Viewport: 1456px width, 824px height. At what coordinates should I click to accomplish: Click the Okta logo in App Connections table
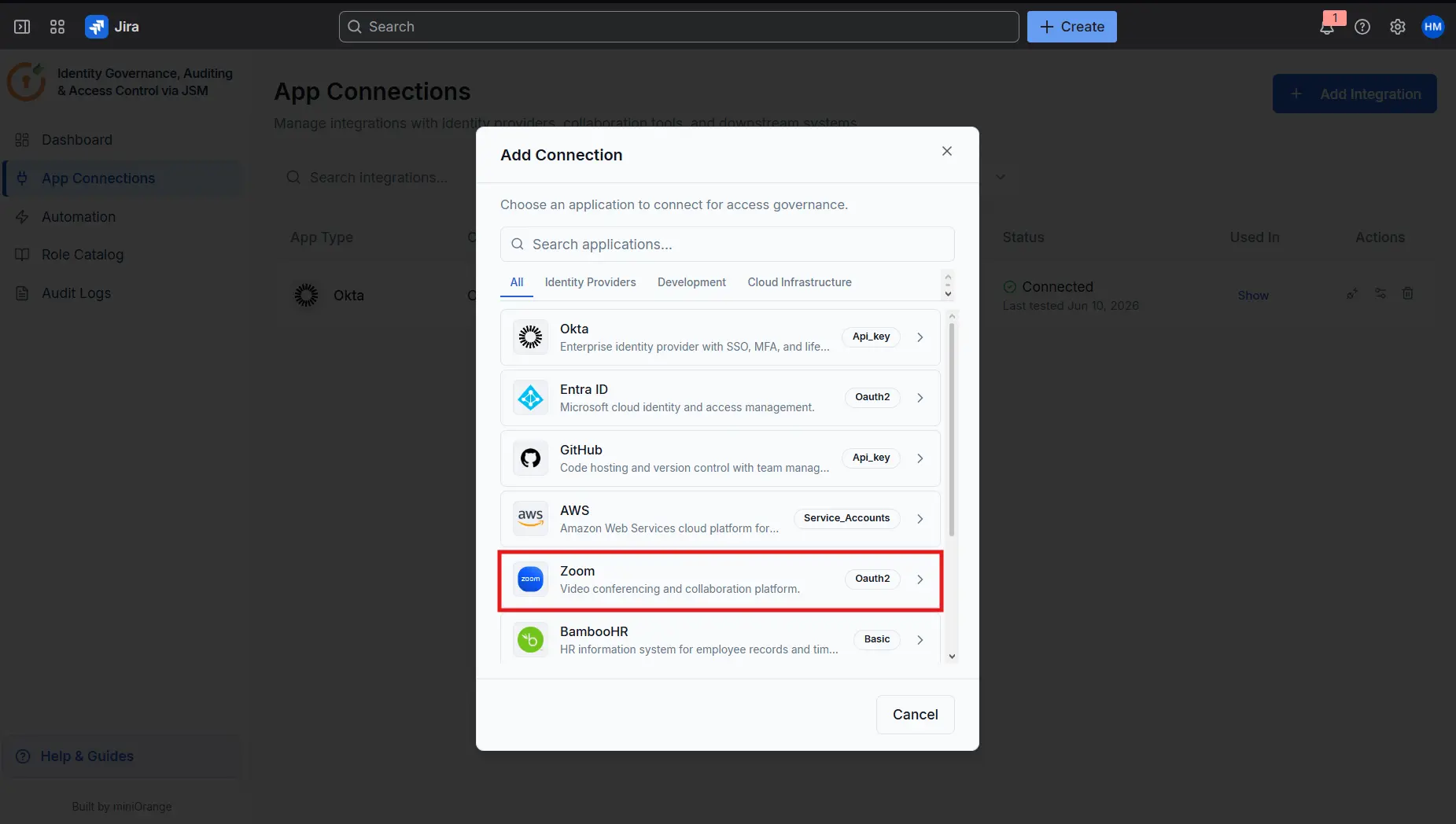click(306, 296)
